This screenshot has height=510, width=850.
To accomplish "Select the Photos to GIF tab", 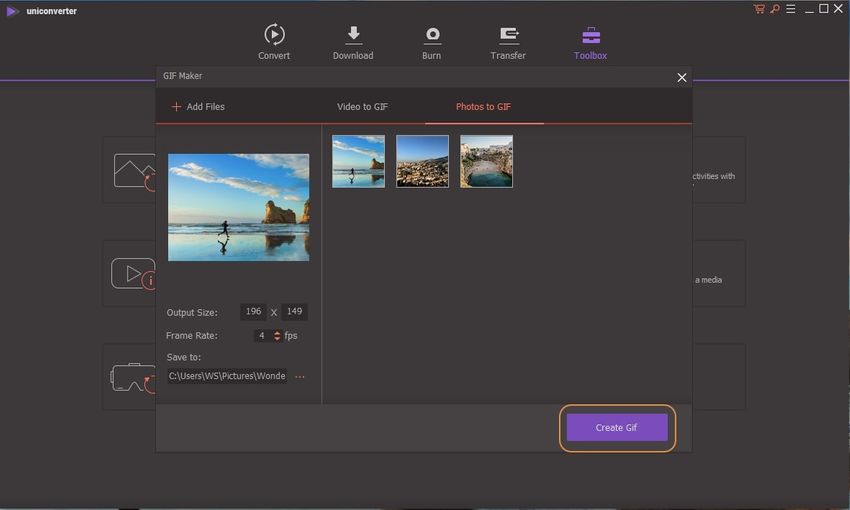I will pyautogui.click(x=483, y=107).
